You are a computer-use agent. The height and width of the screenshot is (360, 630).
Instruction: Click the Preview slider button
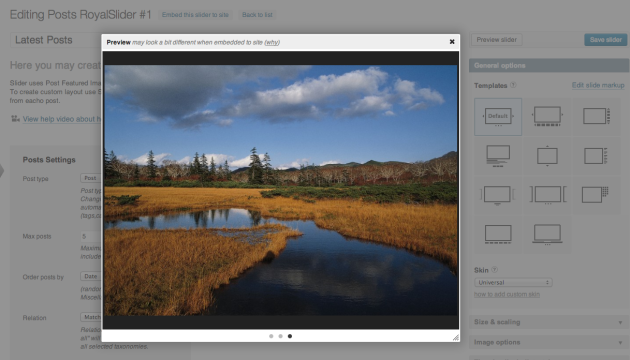[x=497, y=40]
